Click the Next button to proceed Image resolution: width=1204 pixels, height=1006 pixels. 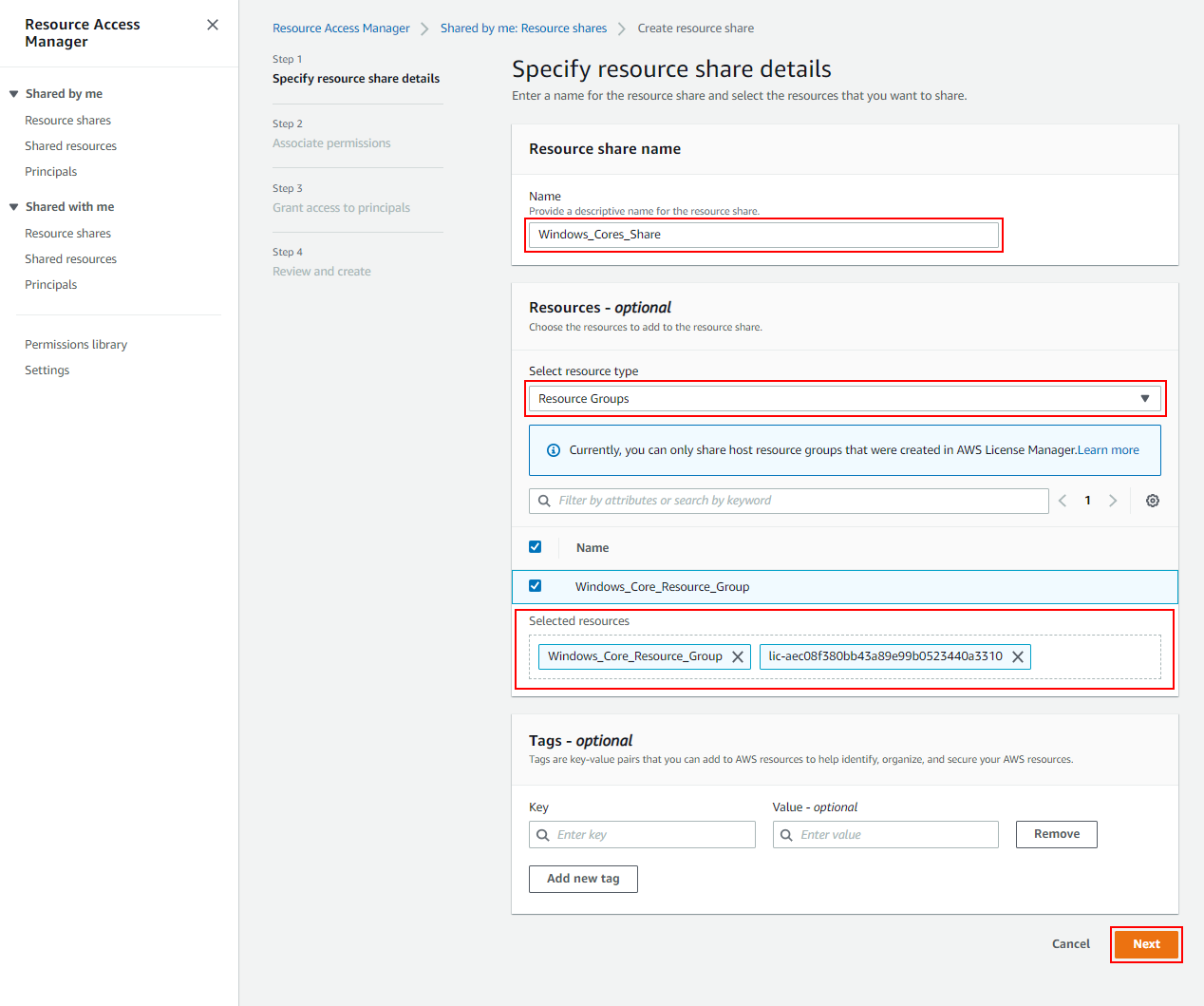coord(1146,943)
